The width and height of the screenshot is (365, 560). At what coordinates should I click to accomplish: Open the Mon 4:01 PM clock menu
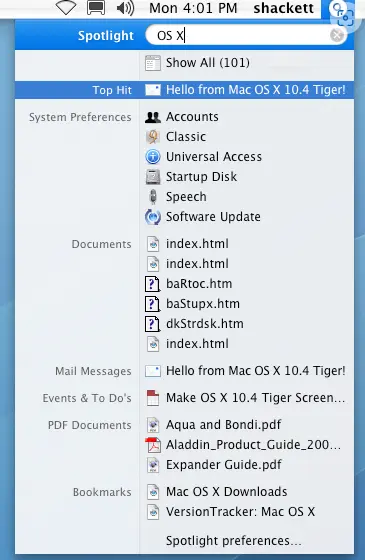coord(193,8)
